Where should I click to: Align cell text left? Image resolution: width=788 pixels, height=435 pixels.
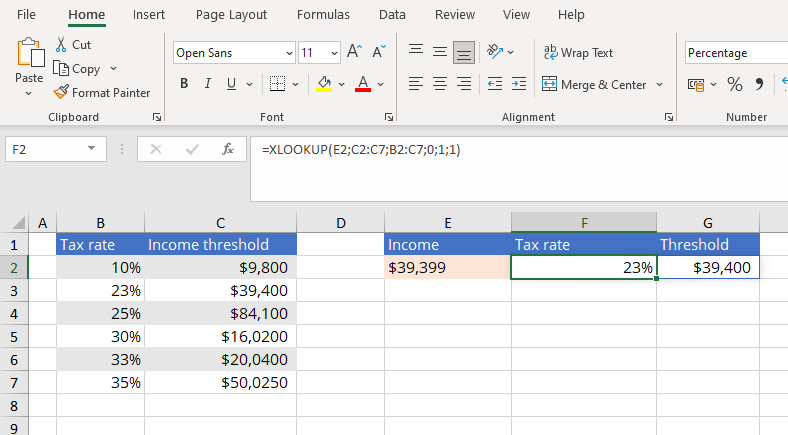(416, 84)
